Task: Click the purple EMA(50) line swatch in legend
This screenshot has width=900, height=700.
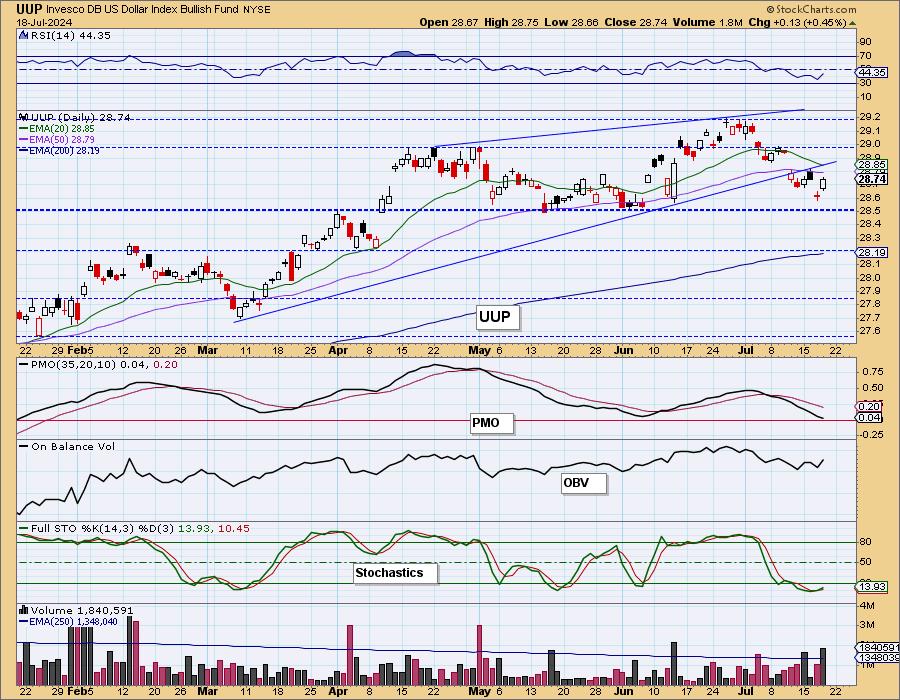Action: coord(24,139)
